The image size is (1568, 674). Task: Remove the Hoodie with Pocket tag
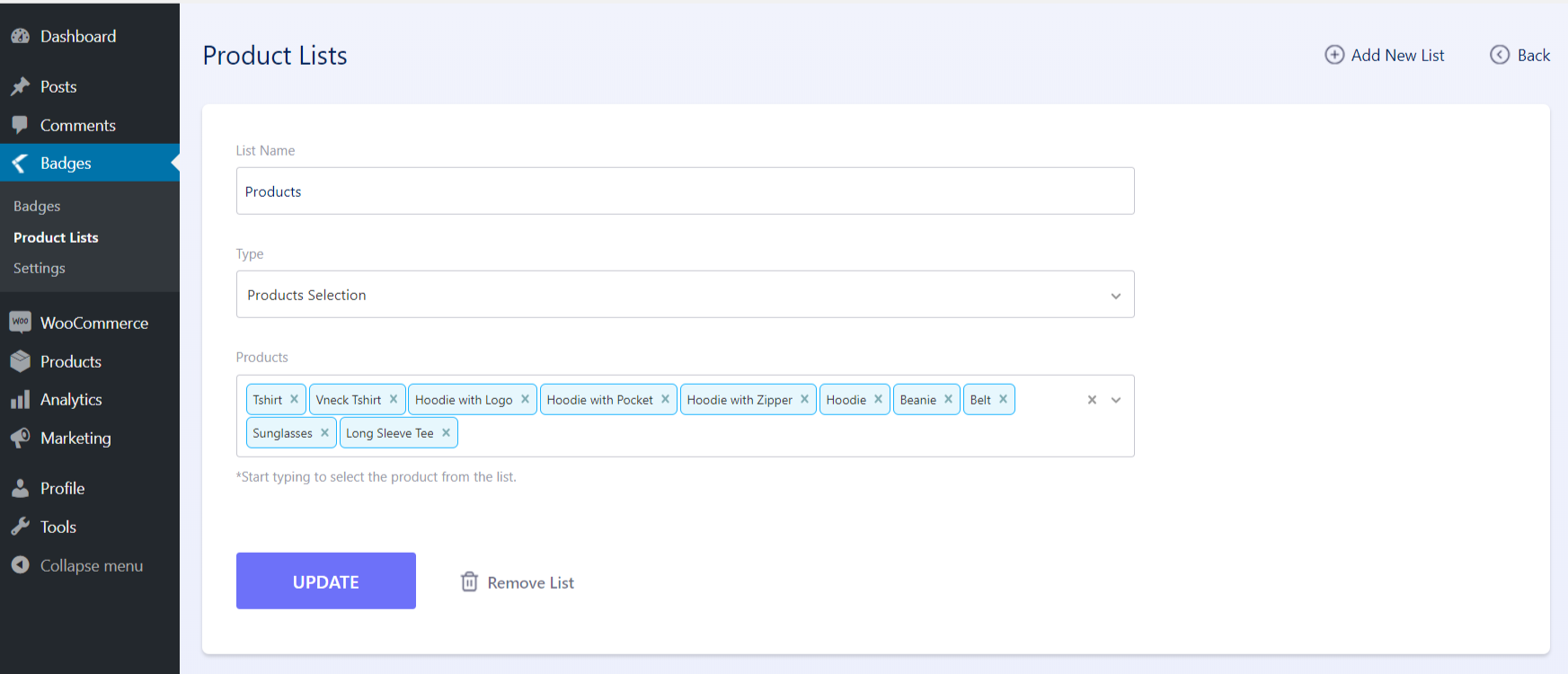[665, 399]
